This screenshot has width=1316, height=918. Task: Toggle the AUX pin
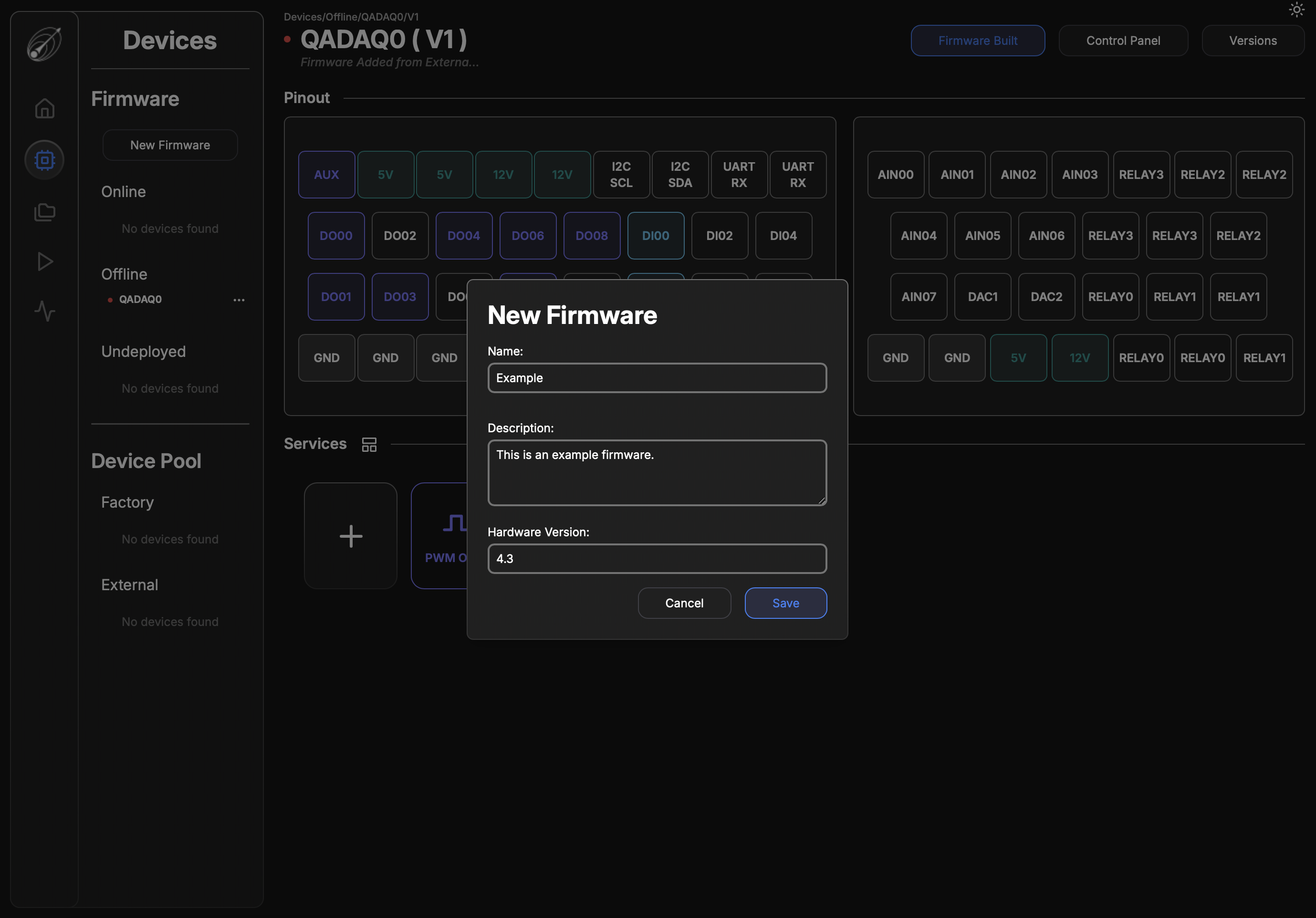point(326,175)
